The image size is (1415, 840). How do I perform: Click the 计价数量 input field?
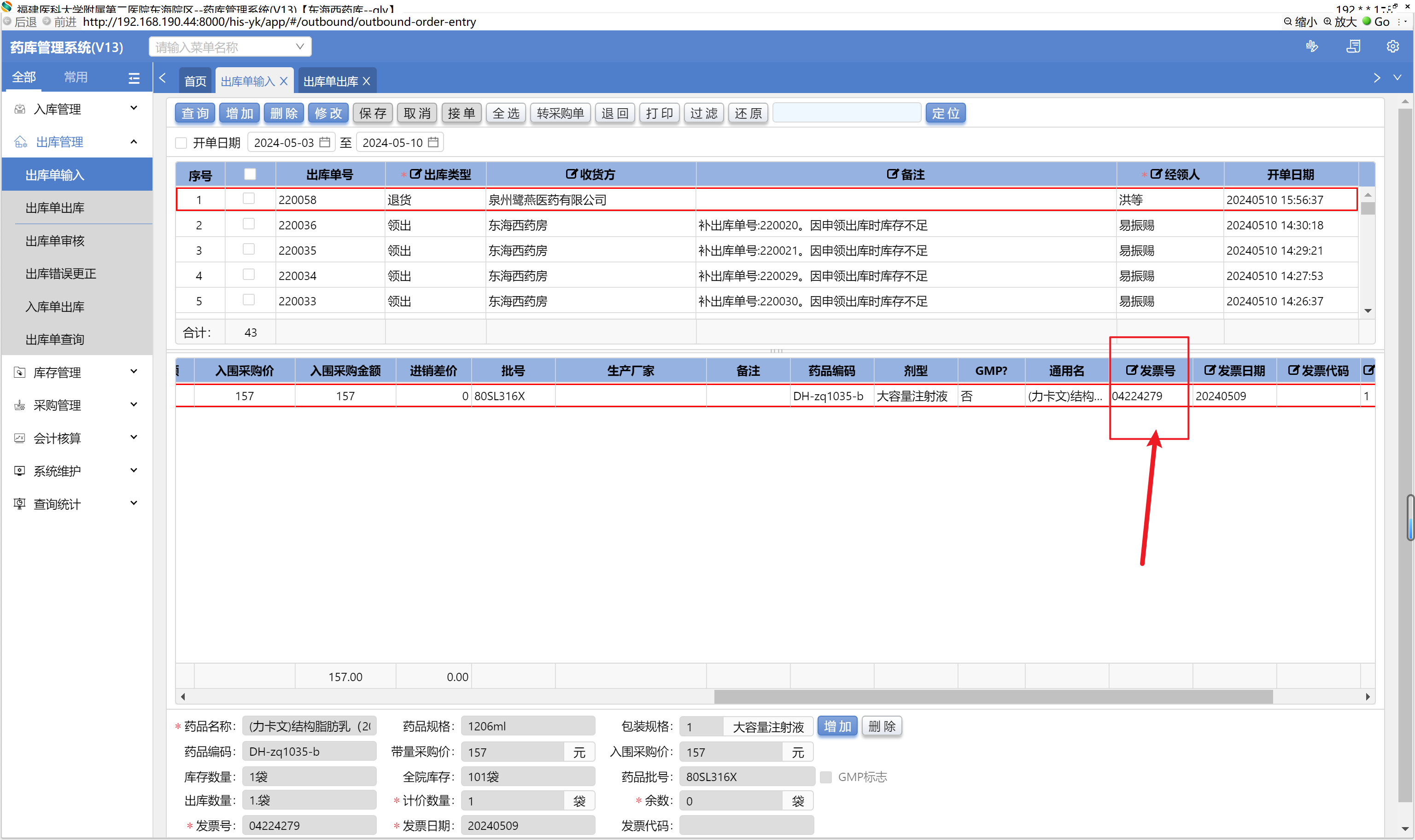point(512,800)
